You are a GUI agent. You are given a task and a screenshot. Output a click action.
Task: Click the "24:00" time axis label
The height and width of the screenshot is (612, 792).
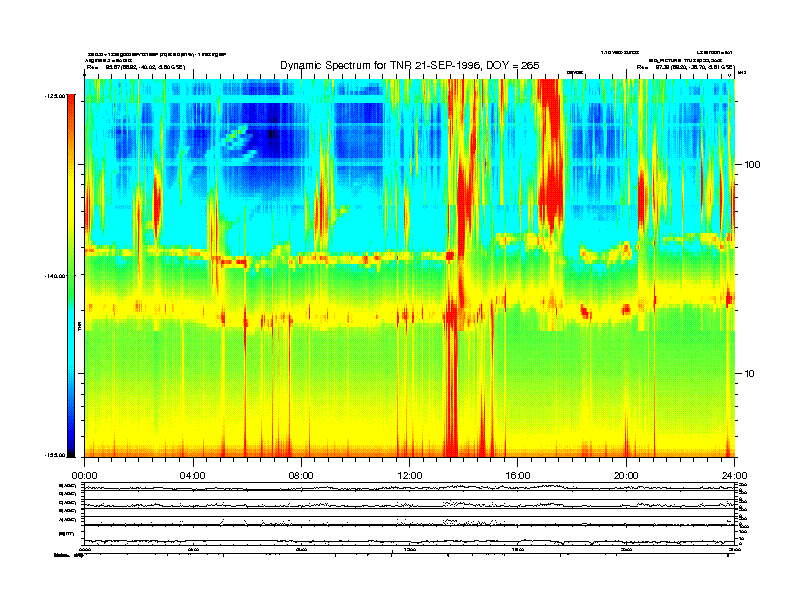coord(734,476)
